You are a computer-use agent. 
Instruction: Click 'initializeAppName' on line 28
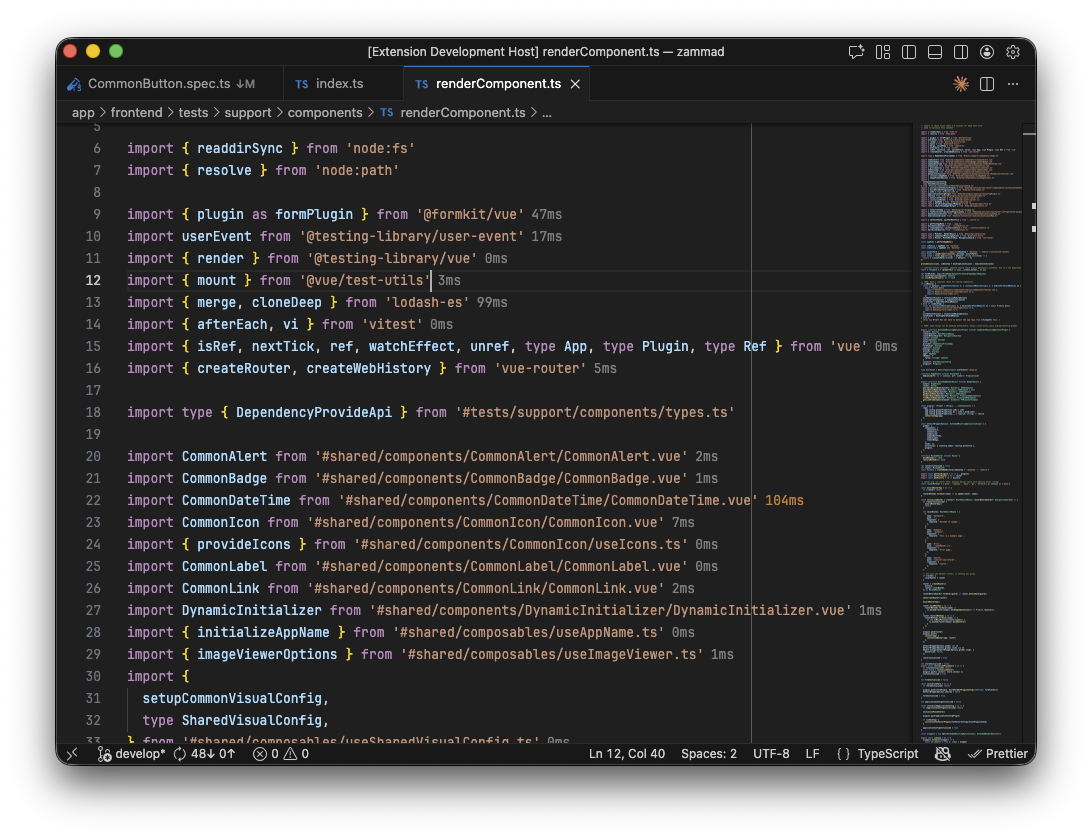click(263, 633)
